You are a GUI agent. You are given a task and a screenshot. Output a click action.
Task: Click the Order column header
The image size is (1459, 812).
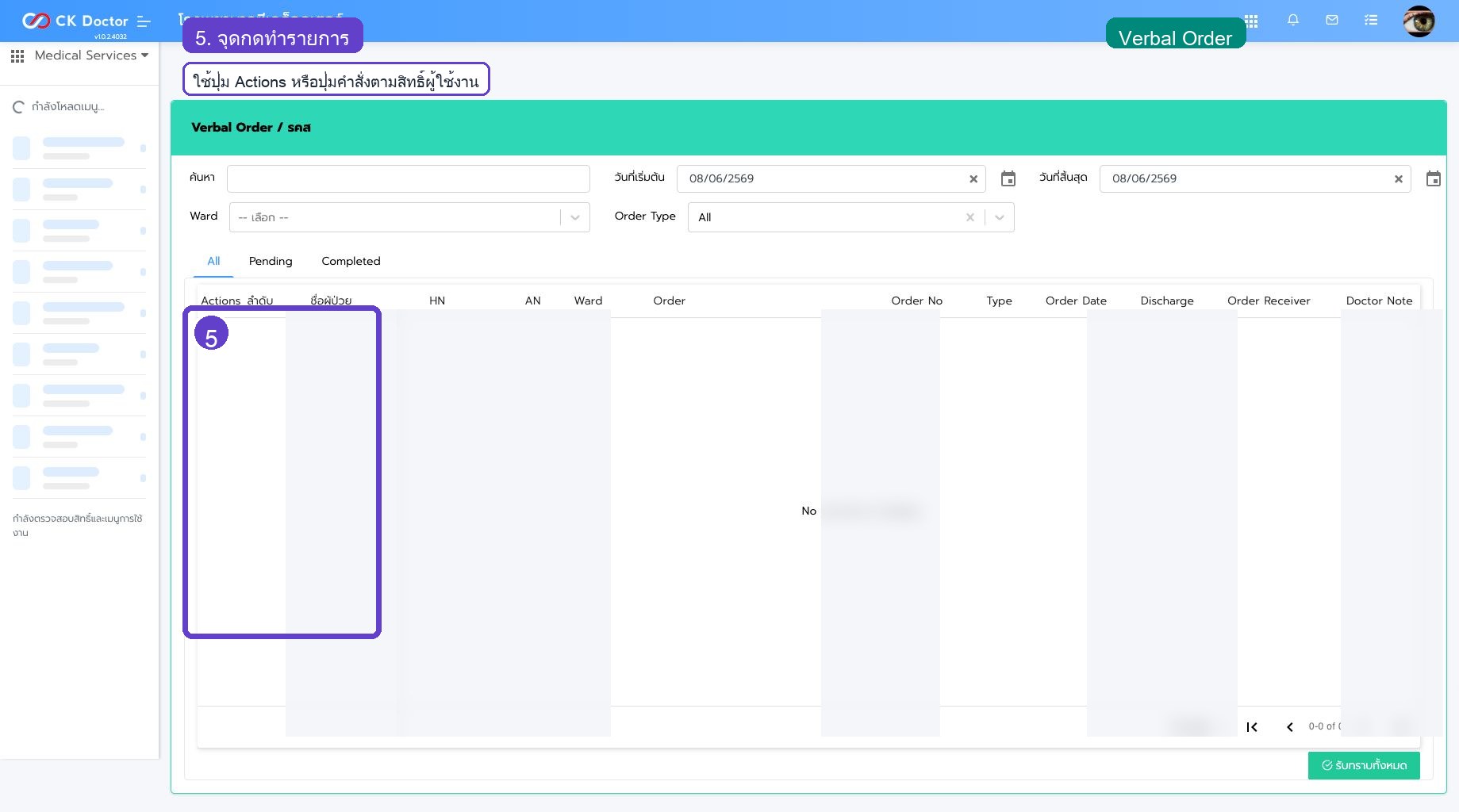point(670,301)
